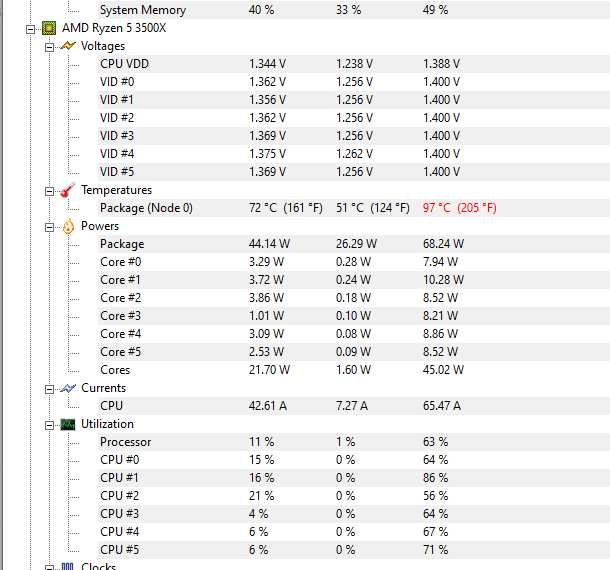This screenshot has height=570, width=610.
Task: Select the System Memory row
Action: pyautogui.click(x=142, y=10)
